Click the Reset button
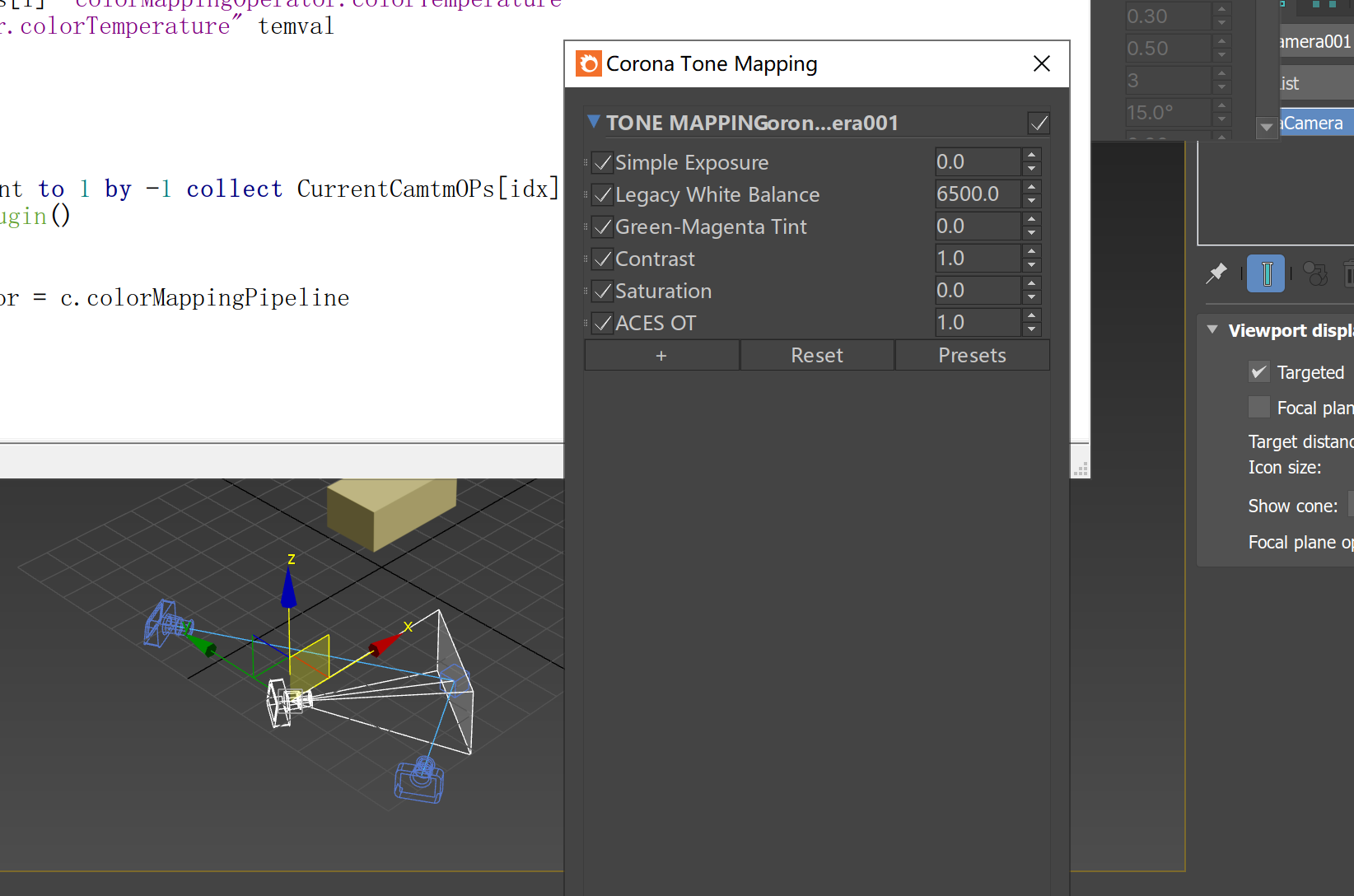The height and width of the screenshot is (896, 1354). pos(817,355)
